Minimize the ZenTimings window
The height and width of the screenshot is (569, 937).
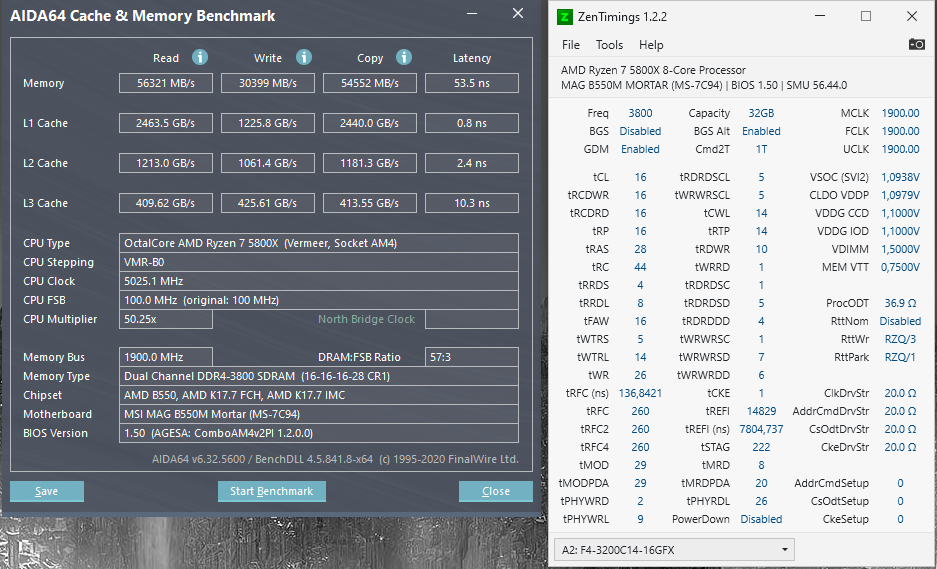click(820, 16)
